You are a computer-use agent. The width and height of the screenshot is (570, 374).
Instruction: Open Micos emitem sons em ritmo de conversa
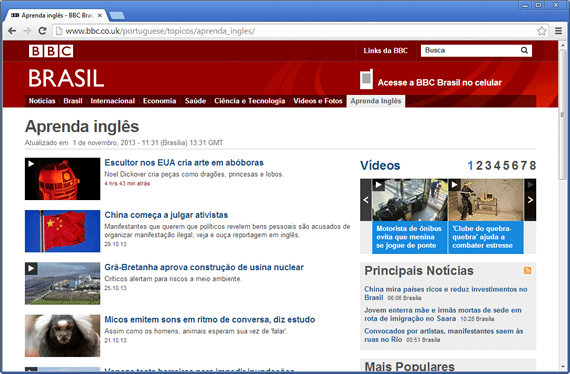[x=210, y=319]
